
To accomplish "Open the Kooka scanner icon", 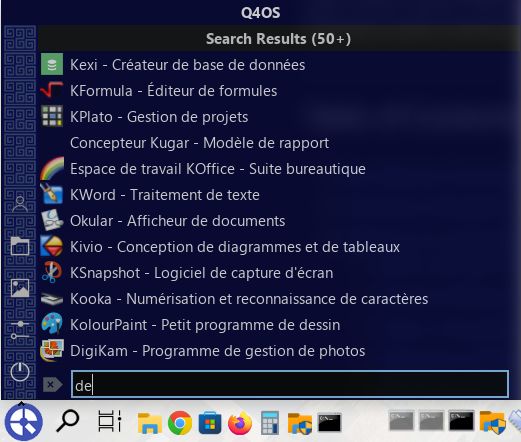I will point(52,298).
